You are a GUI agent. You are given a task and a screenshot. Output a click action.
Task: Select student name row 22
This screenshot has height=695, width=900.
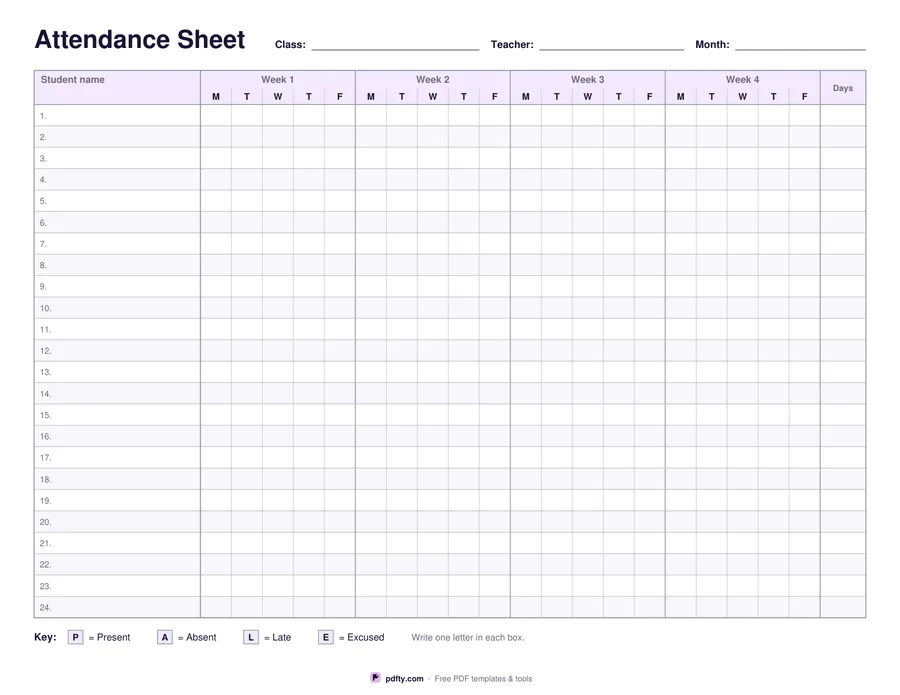(x=117, y=565)
